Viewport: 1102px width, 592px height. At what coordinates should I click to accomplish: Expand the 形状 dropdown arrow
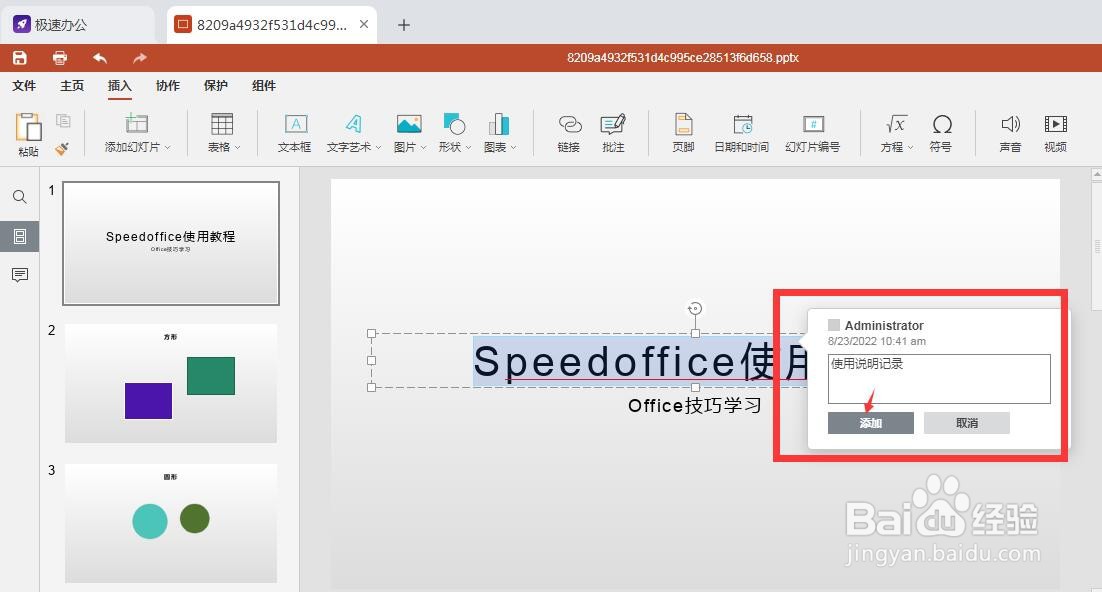(468, 148)
